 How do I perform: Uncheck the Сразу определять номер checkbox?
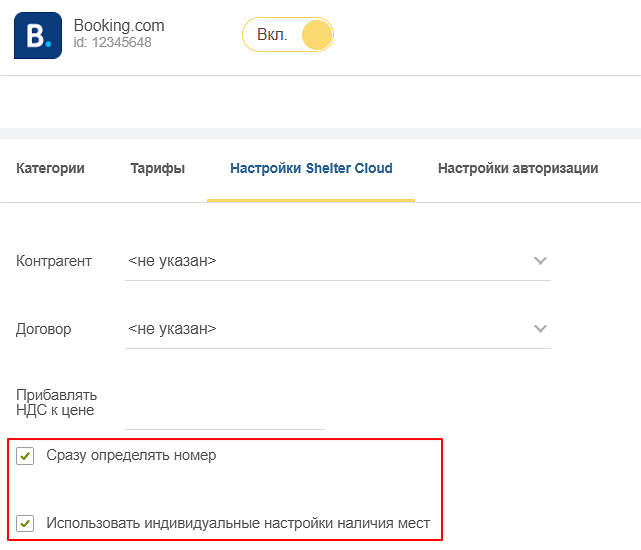coord(25,456)
